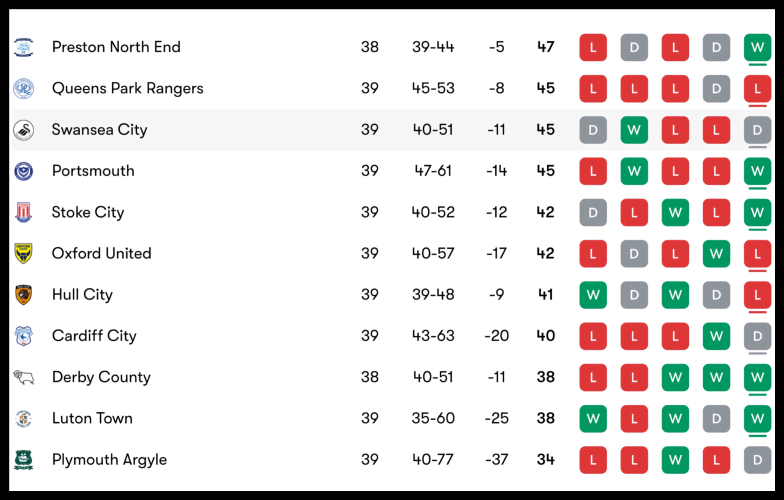
Task: Open the Plymouth Argyle team page
Action: click(109, 460)
